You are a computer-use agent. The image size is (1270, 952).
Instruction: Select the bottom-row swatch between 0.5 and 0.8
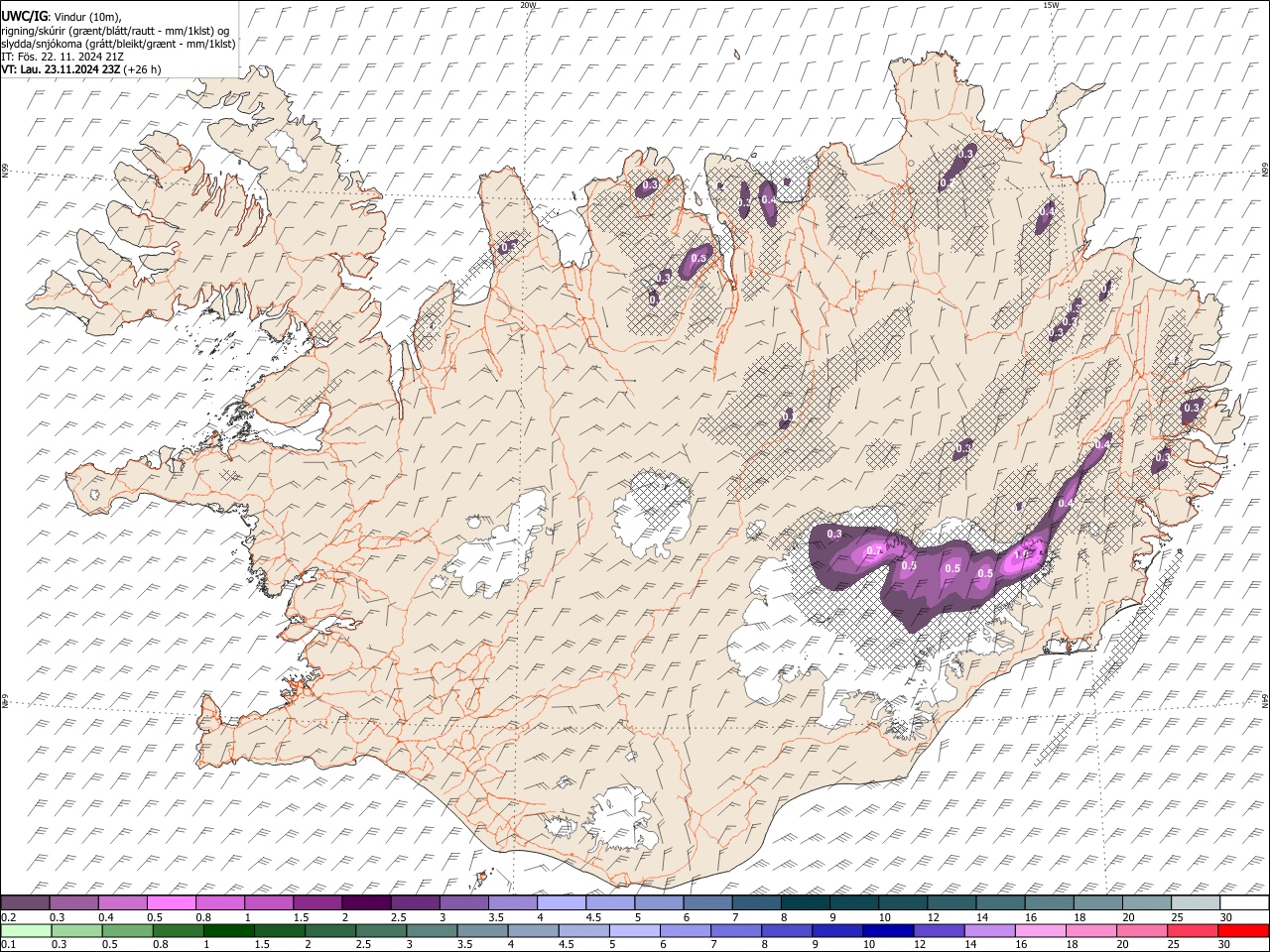tap(127, 930)
